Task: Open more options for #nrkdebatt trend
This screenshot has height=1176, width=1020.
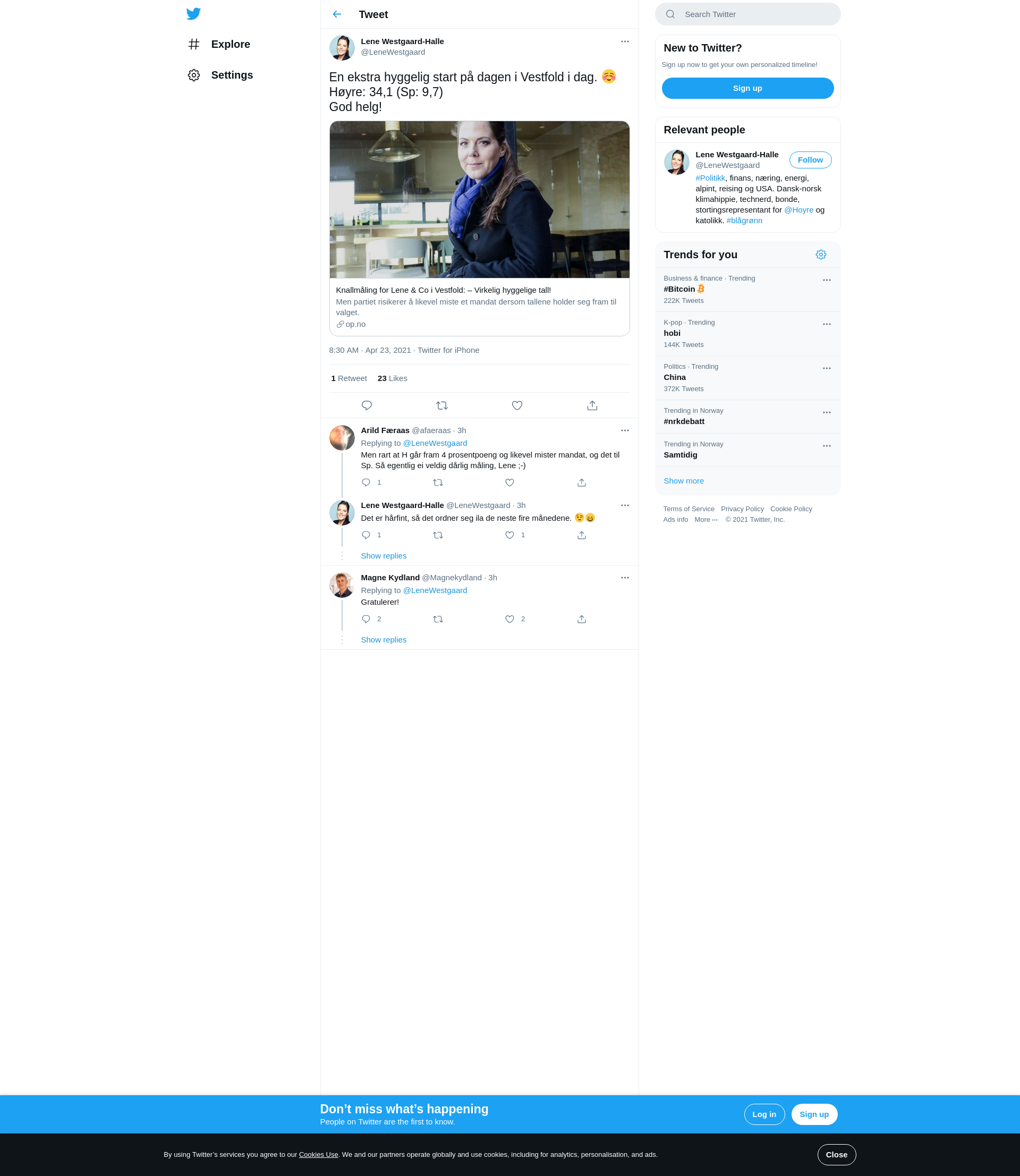Action: pos(827,412)
